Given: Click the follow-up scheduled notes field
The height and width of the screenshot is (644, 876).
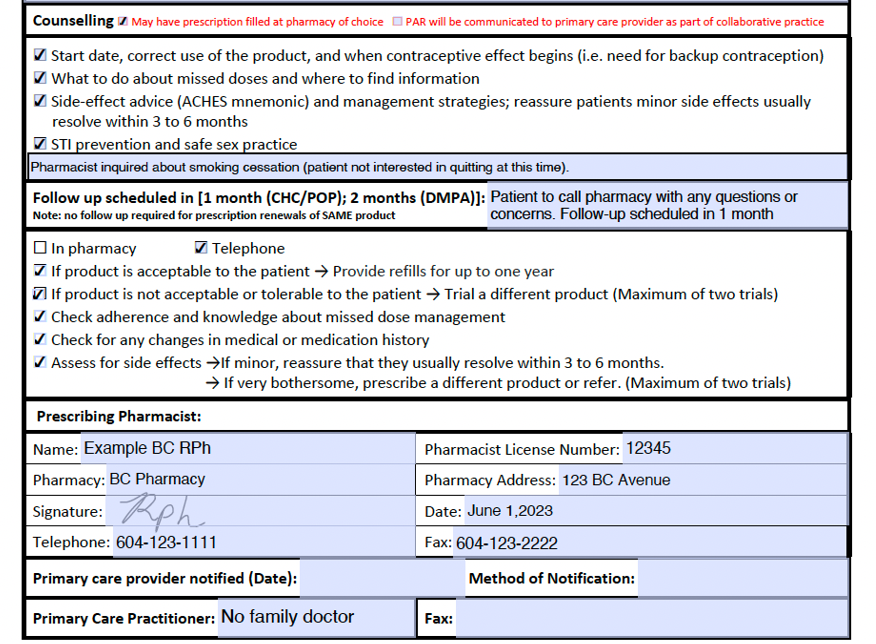Looking at the screenshot, I should pyautogui.click(x=668, y=206).
